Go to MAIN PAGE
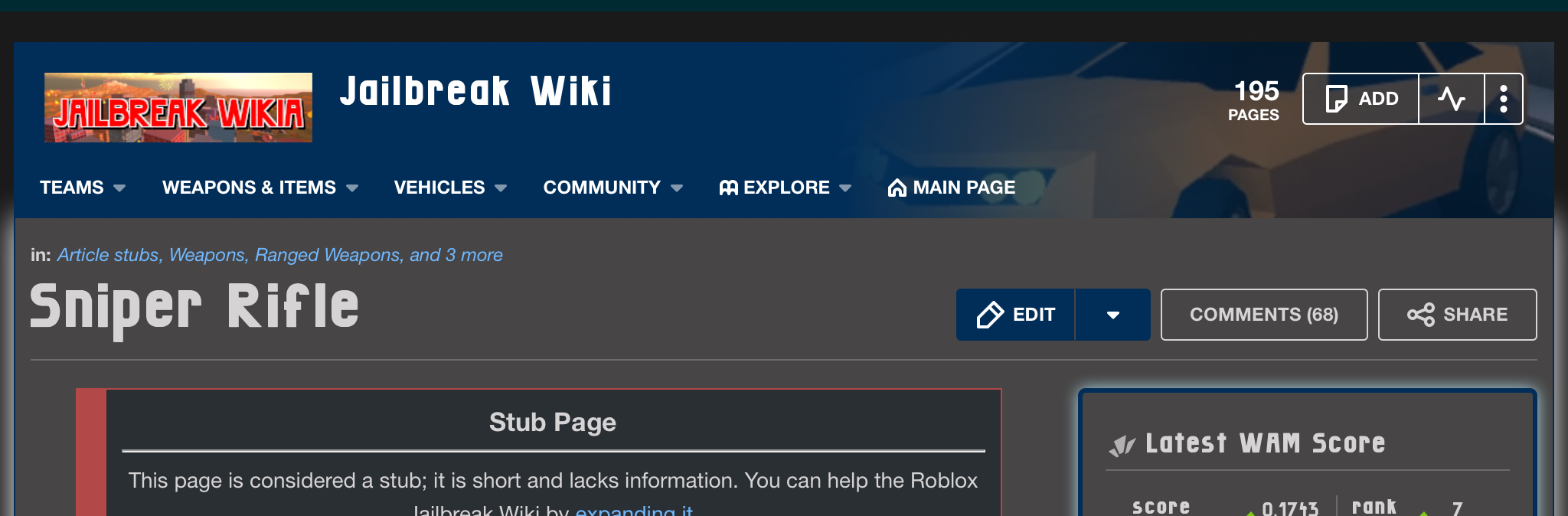 (x=952, y=188)
